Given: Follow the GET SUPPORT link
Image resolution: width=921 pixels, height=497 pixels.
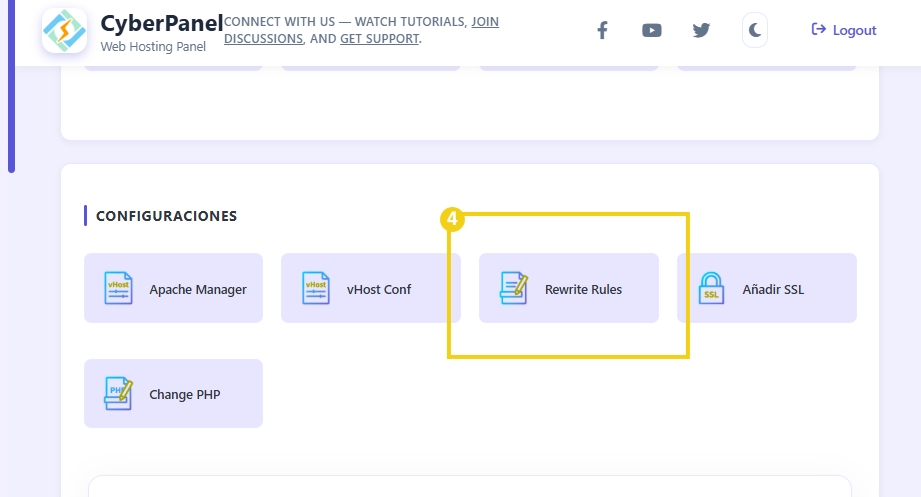Looking at the screenshot, I should click(379, 39).
